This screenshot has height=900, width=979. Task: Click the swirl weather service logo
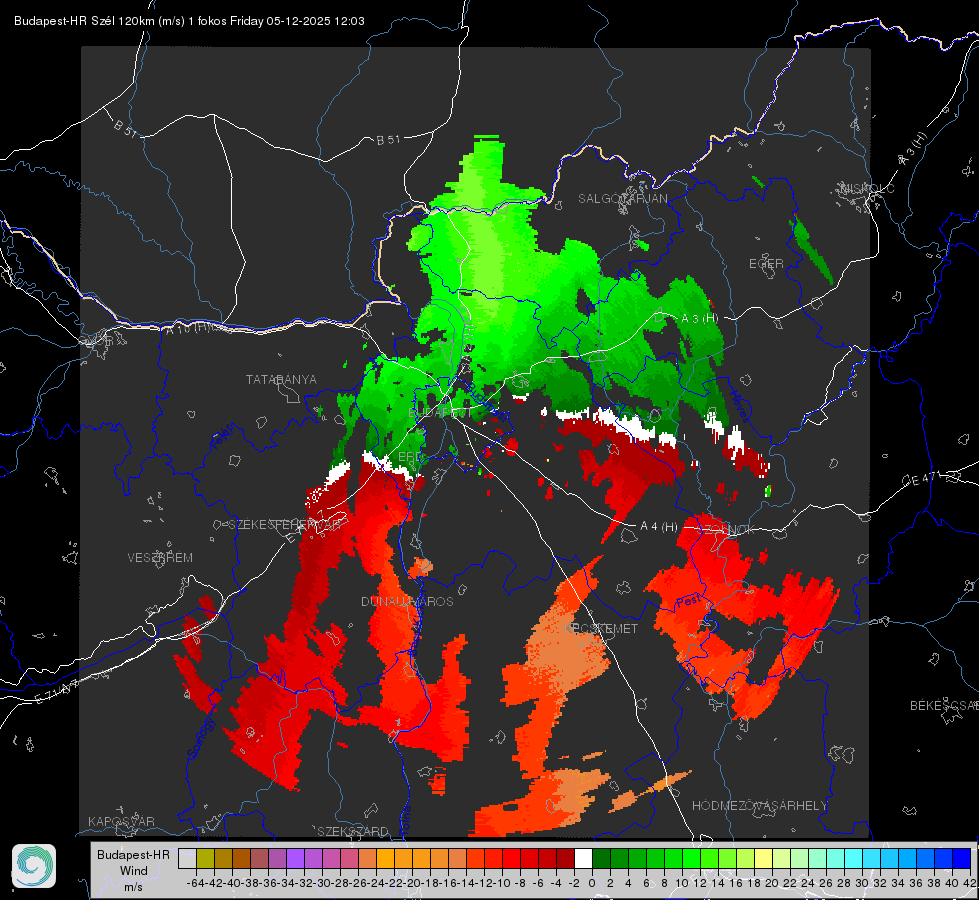(x=34, y=866)
